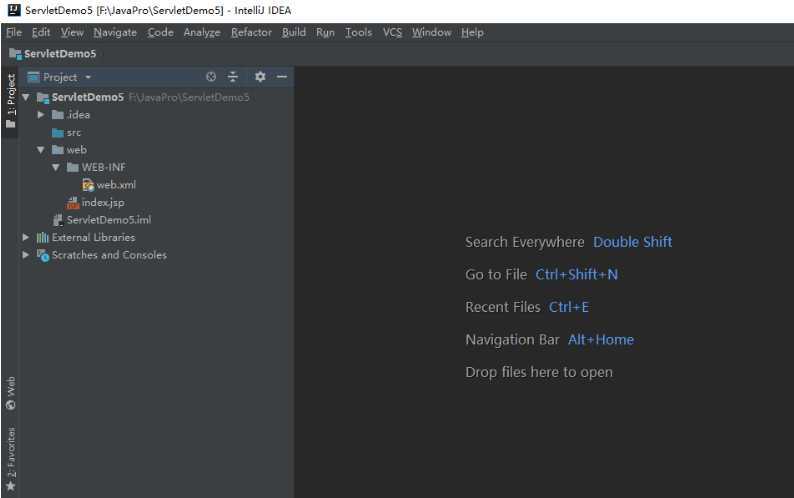
Task: Click the IntelliJ IDEA logo in title bar
Action: 14,10
